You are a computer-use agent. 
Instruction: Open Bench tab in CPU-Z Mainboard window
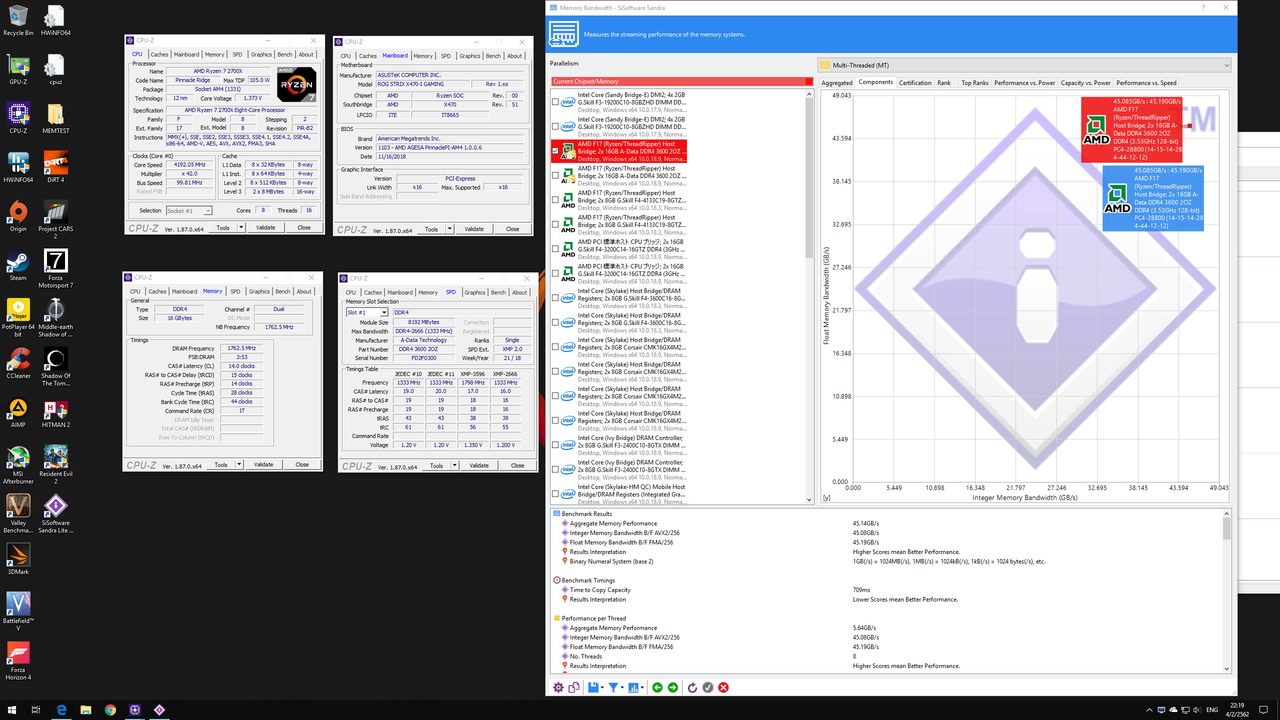(493, 56)
